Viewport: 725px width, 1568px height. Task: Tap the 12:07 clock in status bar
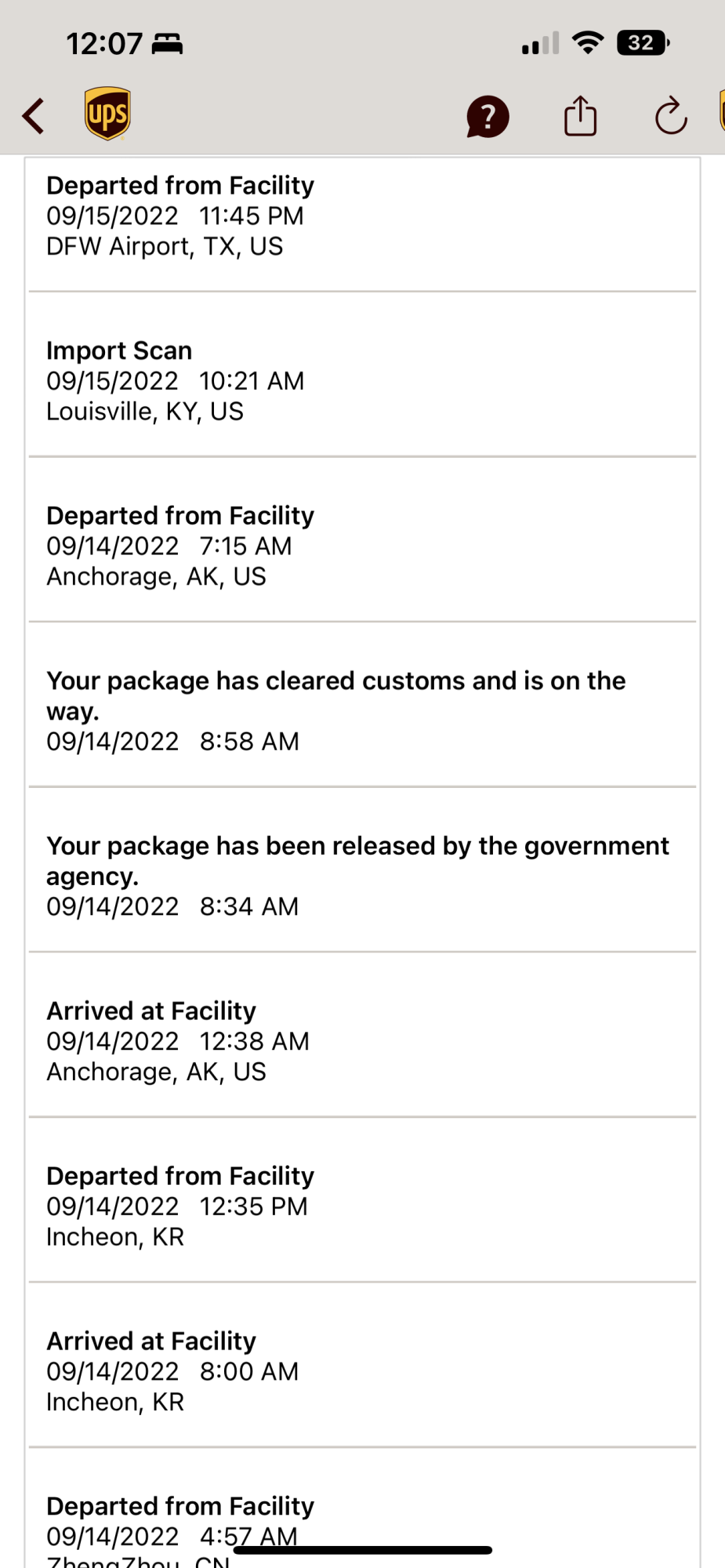tap(104, 44)
